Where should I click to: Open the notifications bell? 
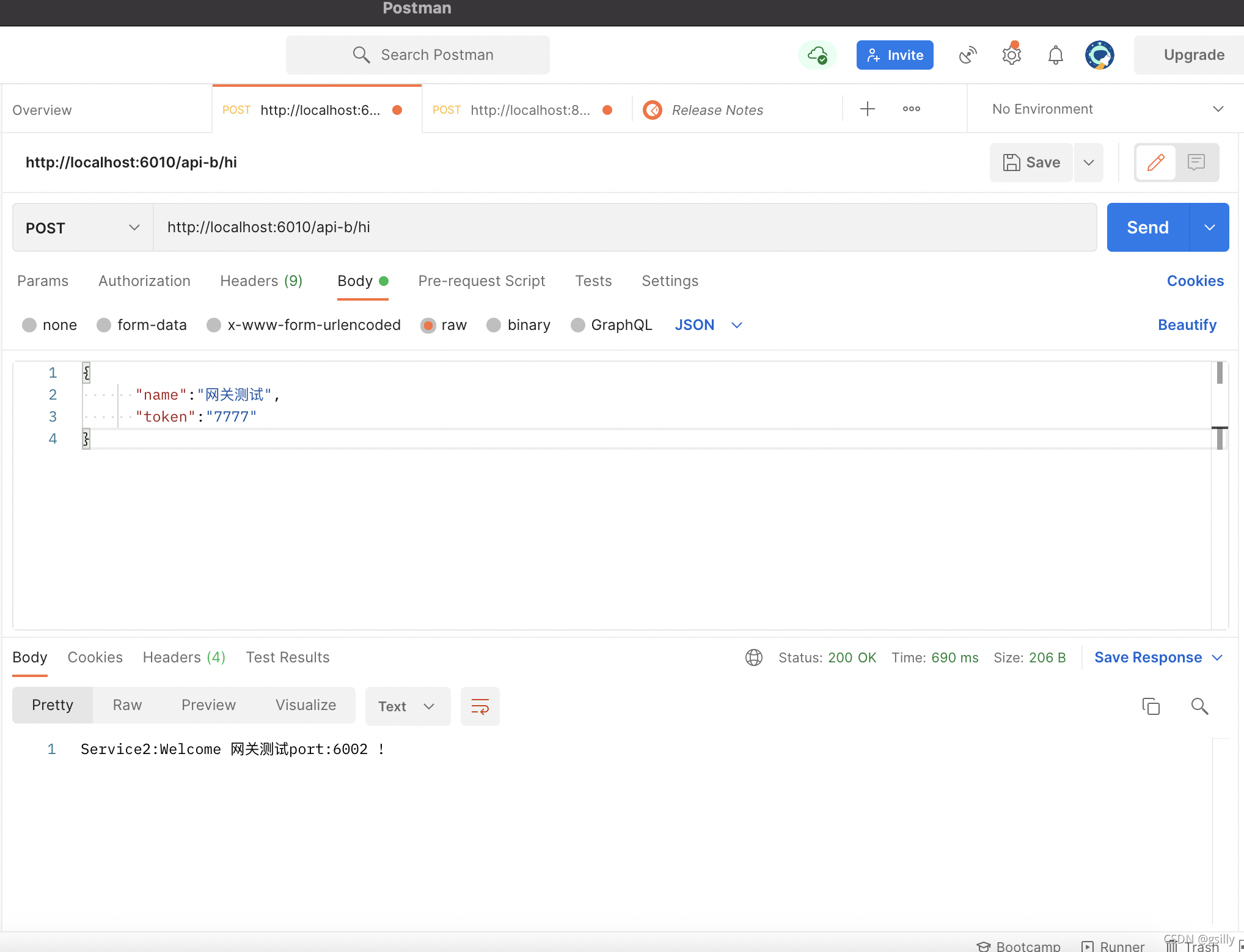(x=1055, y=55)
